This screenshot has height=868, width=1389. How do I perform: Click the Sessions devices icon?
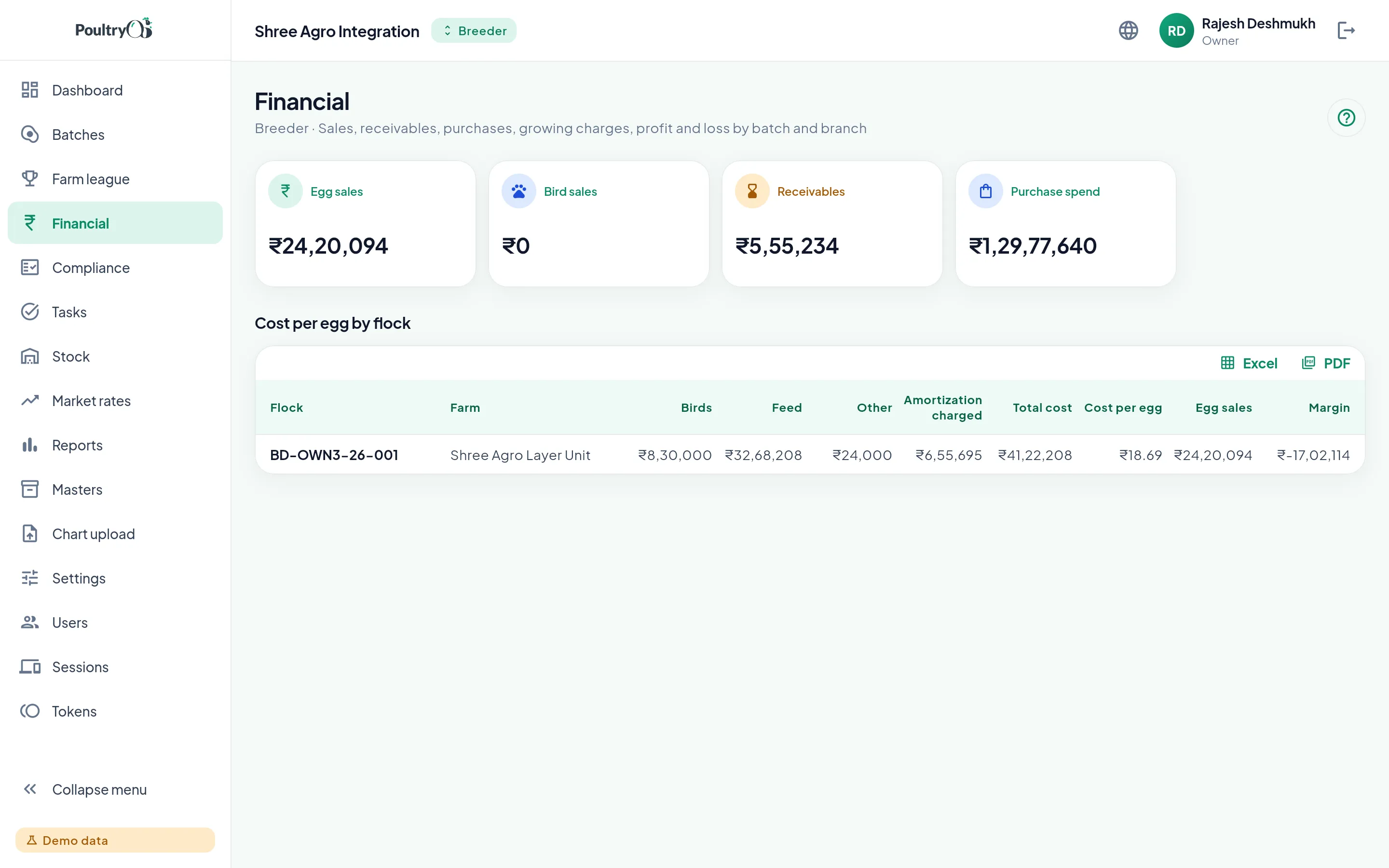click(30, 666)
